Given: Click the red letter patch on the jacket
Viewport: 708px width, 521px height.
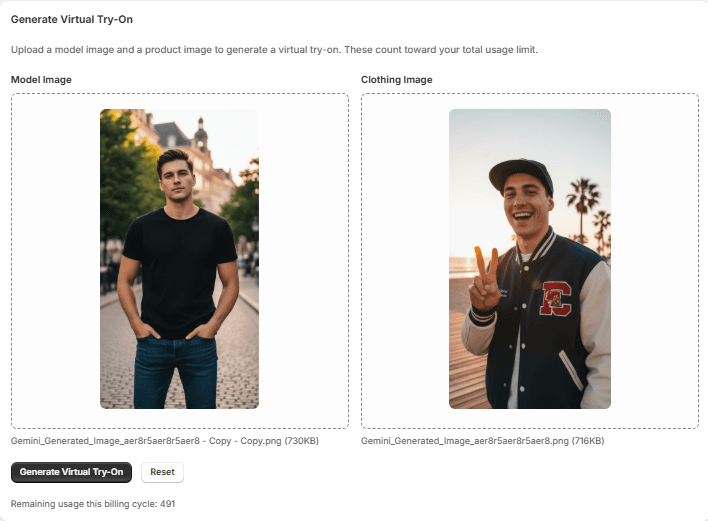Looking at the screenshot, I should 555,299.
